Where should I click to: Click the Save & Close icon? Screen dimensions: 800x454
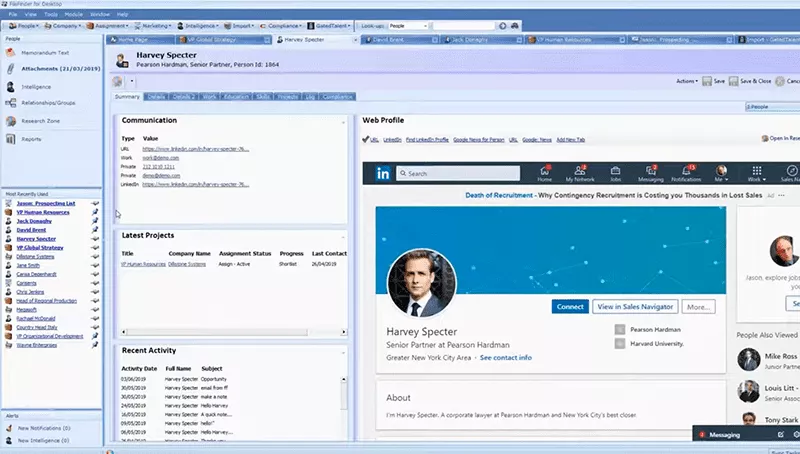tap(733, 81)
